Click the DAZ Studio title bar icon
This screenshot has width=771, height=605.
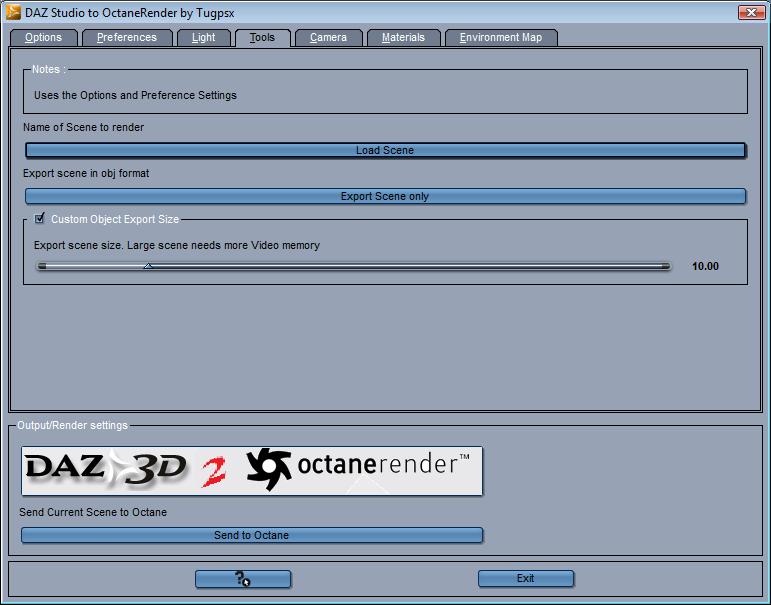(13, 12)
